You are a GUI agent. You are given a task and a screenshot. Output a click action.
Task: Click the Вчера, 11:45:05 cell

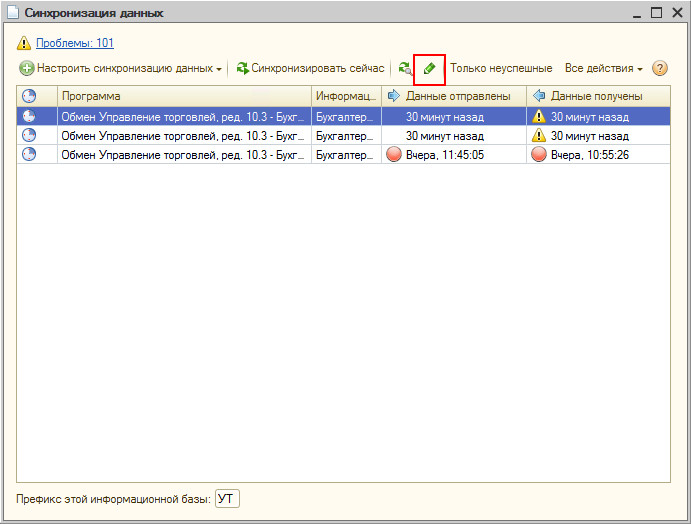coord(454,154)
